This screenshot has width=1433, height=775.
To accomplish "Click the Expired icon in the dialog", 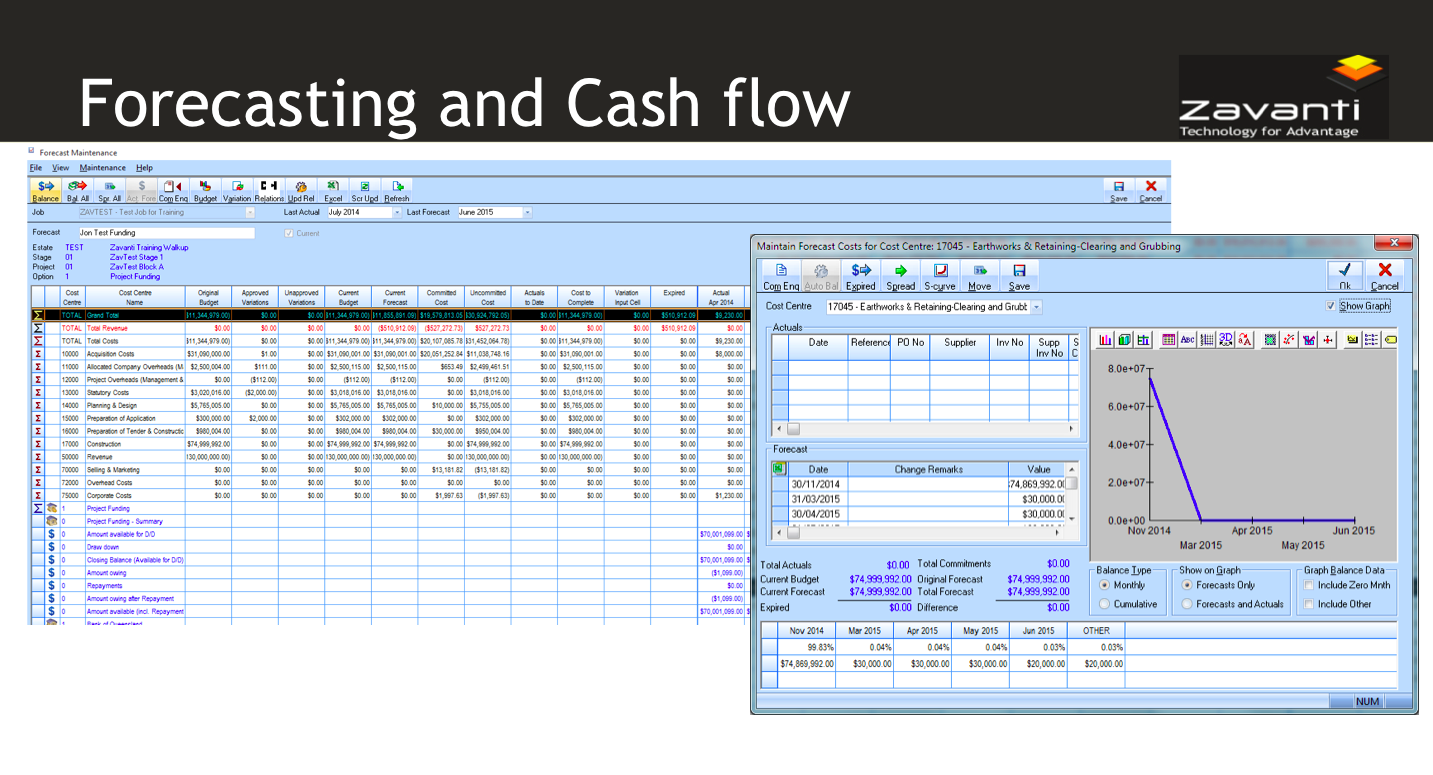I will point(860,277).
